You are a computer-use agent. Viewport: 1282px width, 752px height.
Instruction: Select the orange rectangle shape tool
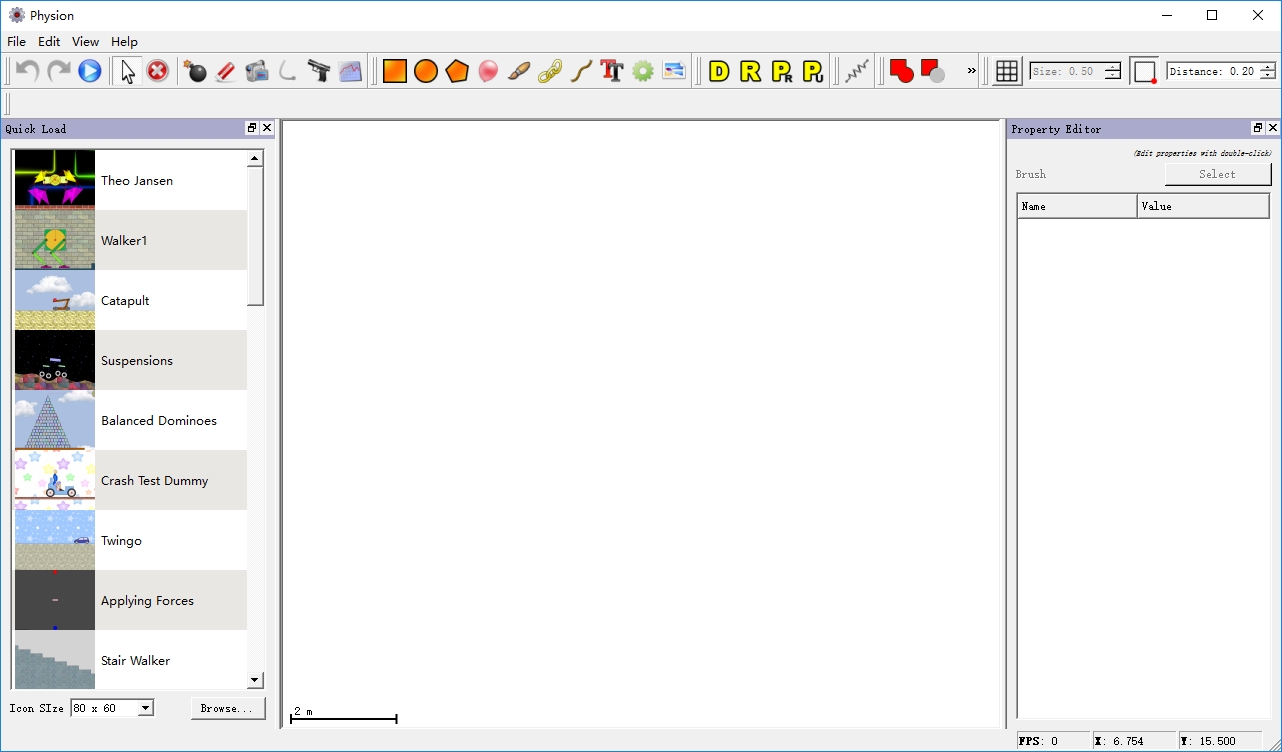(x=395, y=71)
